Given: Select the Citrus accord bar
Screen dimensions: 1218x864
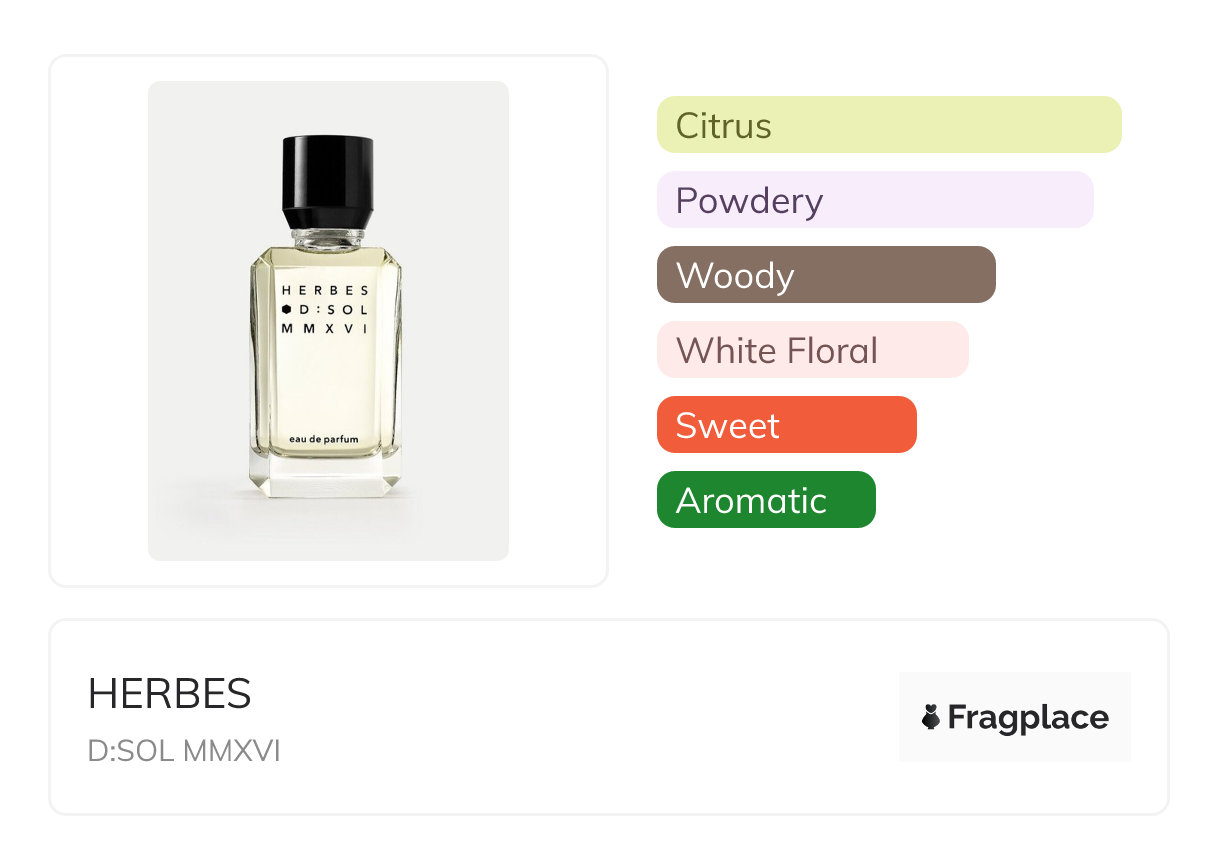Looking at the screenshot, I should pos(889,125).
